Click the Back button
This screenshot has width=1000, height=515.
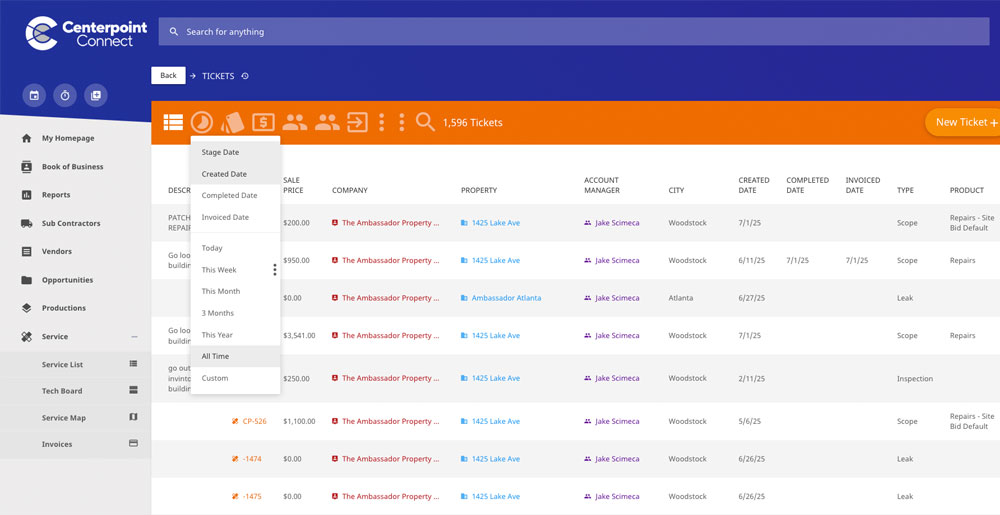pos(168,75)
